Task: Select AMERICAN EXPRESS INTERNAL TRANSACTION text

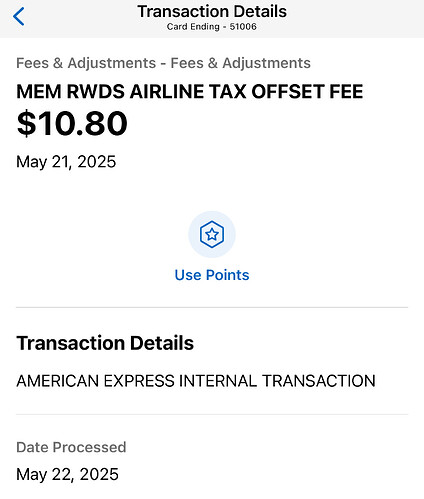Action: 196,381
